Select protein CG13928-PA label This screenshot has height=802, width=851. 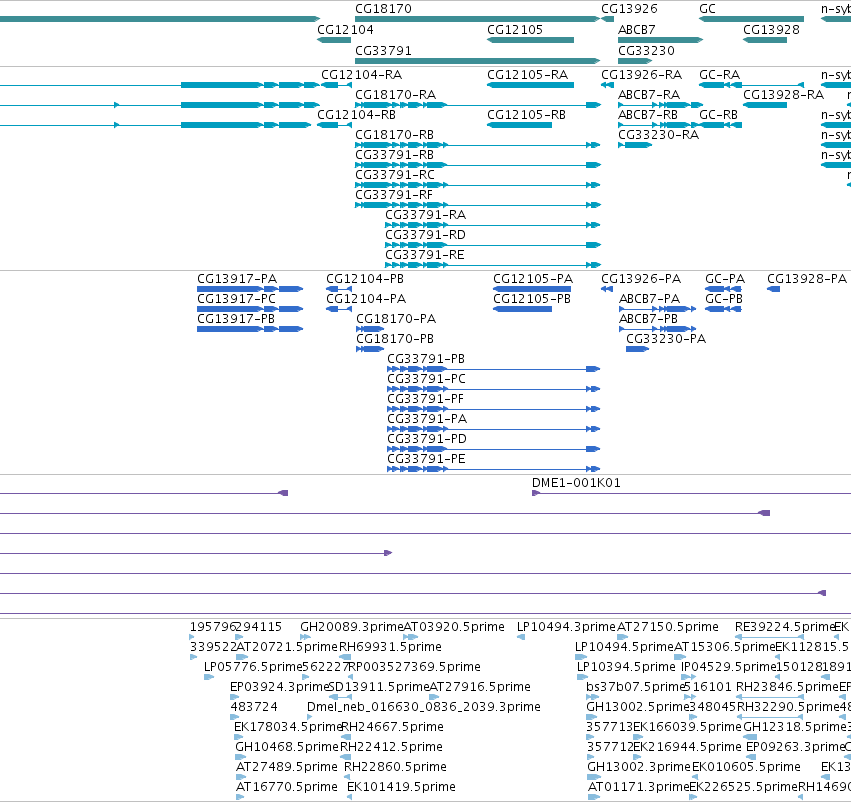coord(807,278)
